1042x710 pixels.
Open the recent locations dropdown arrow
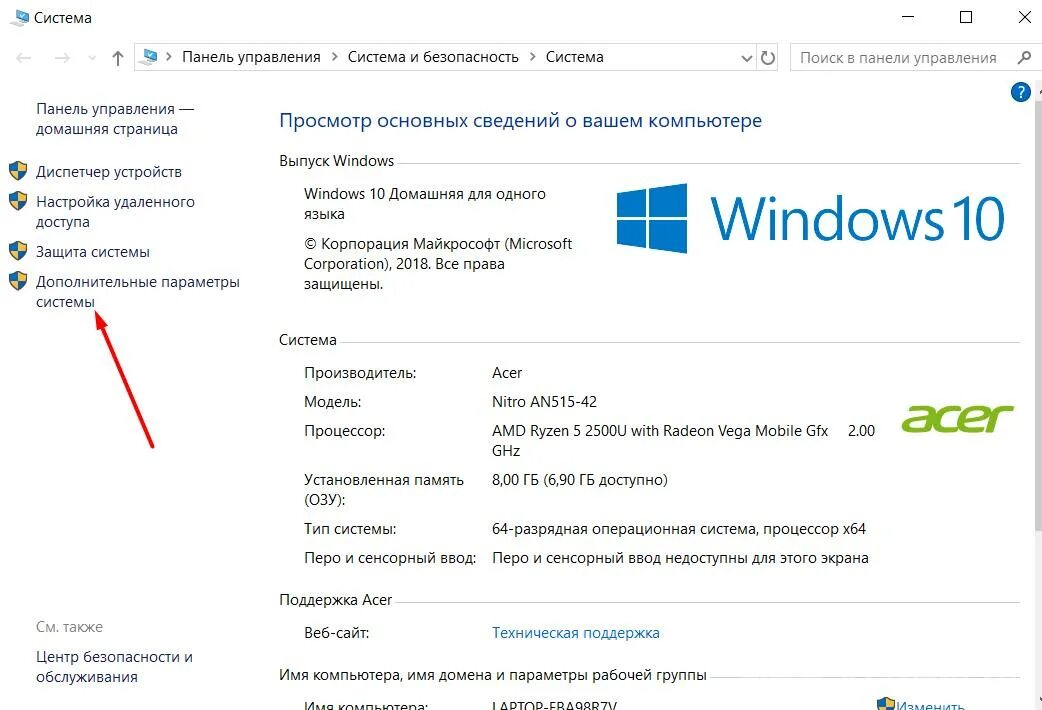click(92, 59)
